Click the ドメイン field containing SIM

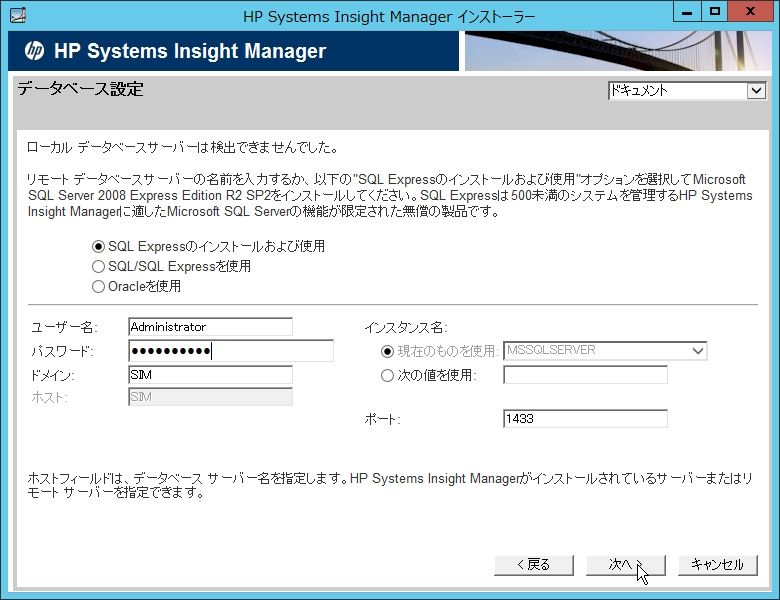[x=210, y=375]
